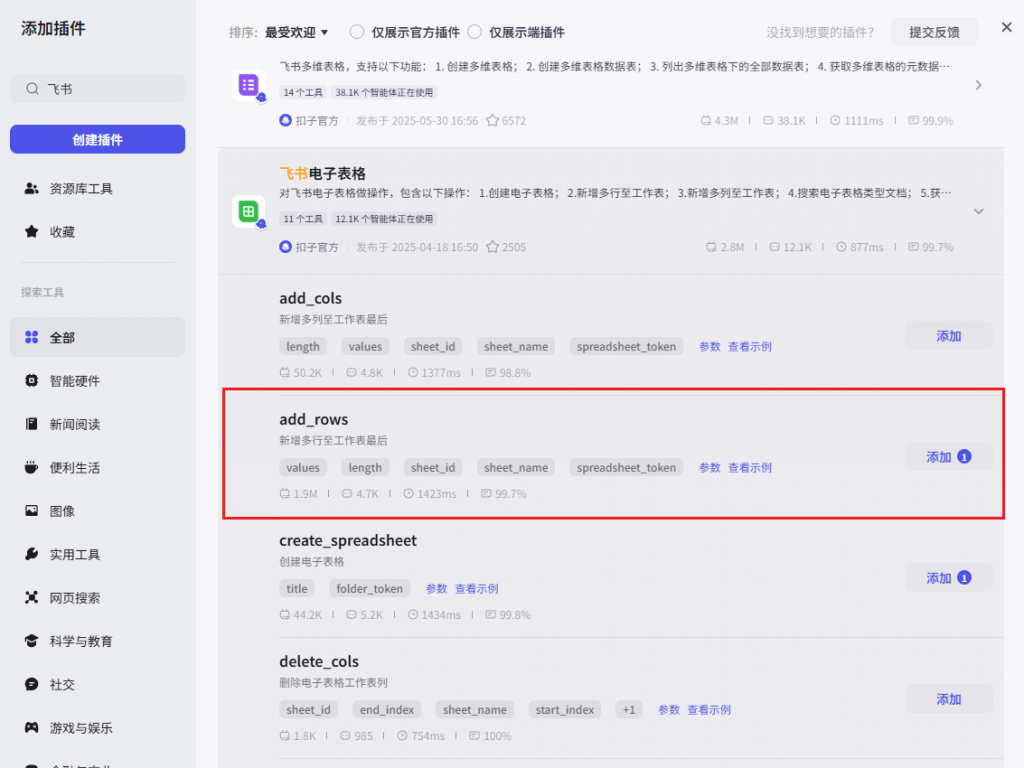The width and height of the screenshot is (1024, 768).
Task: Click the 飞书电子表格 title
Action: tap(323, 173)
